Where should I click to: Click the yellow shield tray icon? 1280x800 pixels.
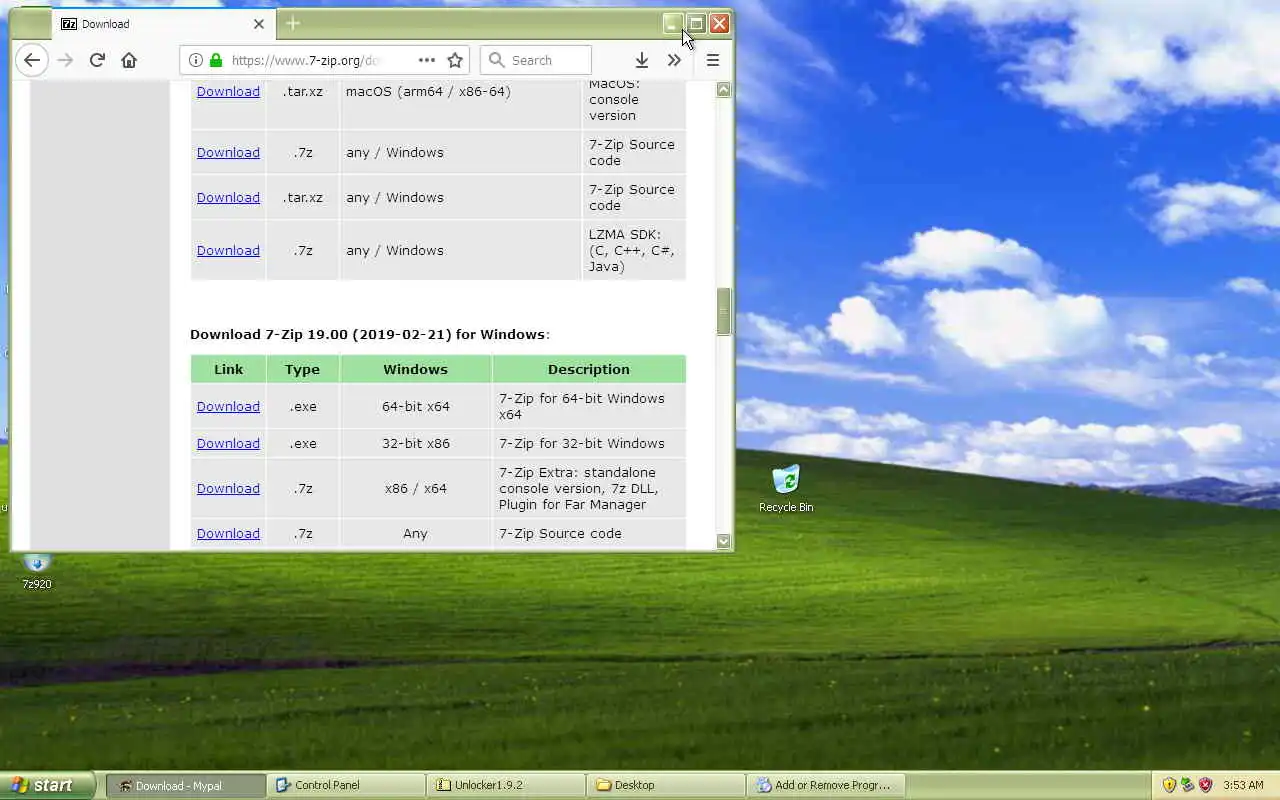pos(1169,785)
